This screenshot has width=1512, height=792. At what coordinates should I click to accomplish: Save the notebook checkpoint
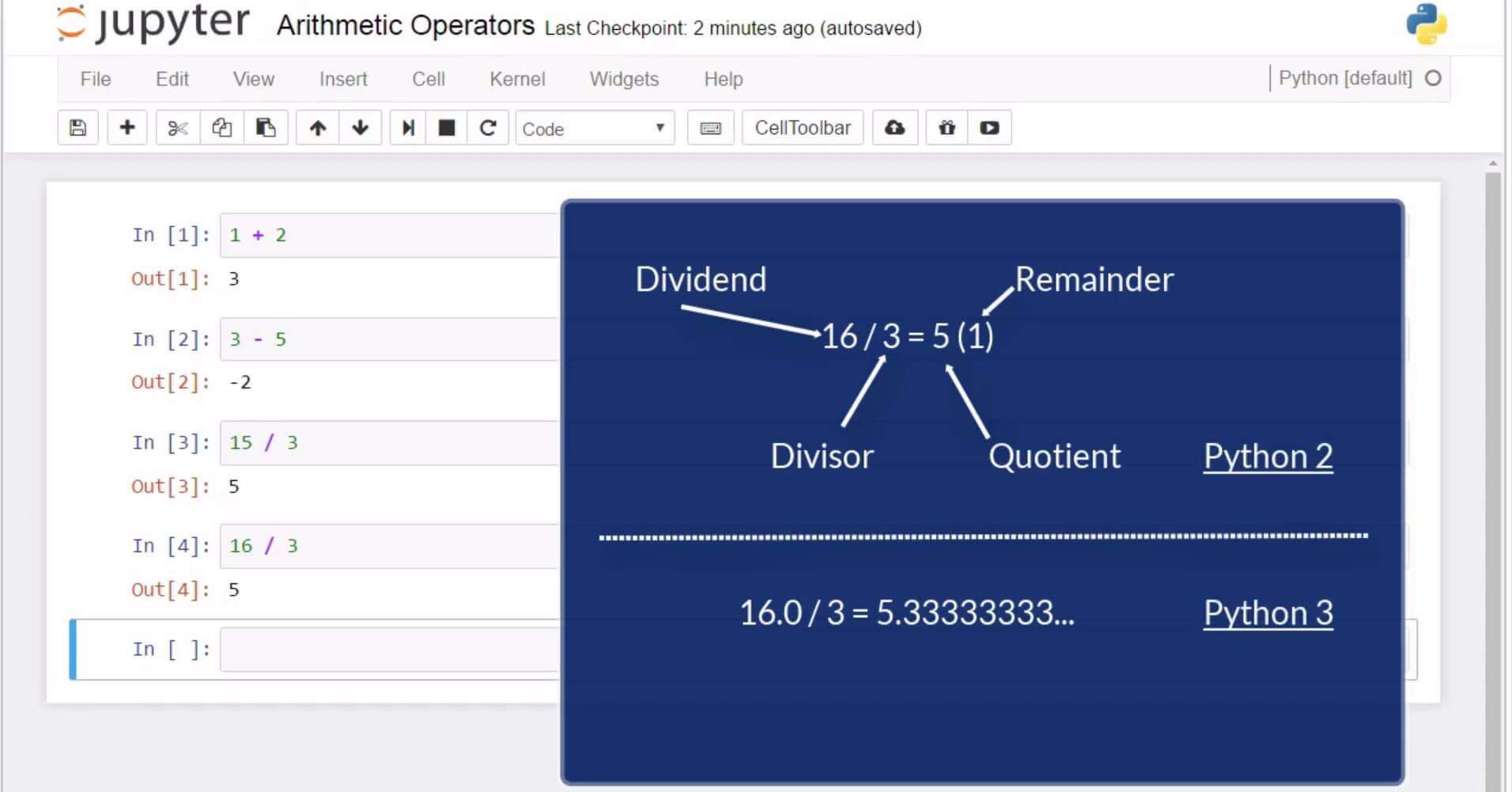pyautogui.click(x=77, y=127)
